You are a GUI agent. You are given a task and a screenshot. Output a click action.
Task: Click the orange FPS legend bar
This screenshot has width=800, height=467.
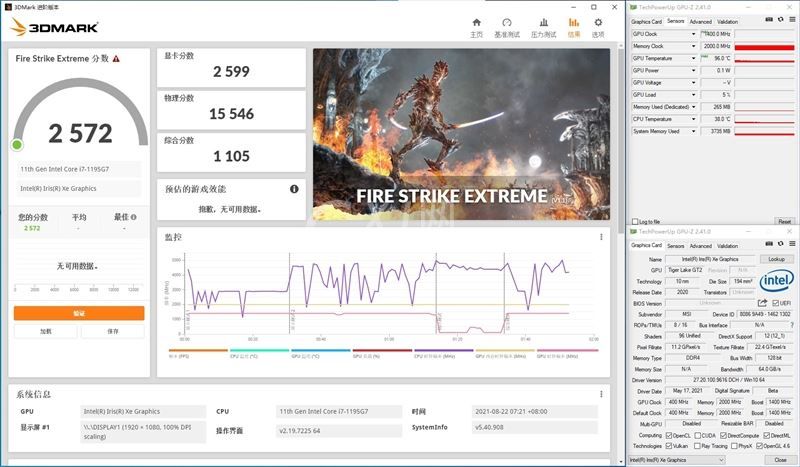[x=198, y=351]
